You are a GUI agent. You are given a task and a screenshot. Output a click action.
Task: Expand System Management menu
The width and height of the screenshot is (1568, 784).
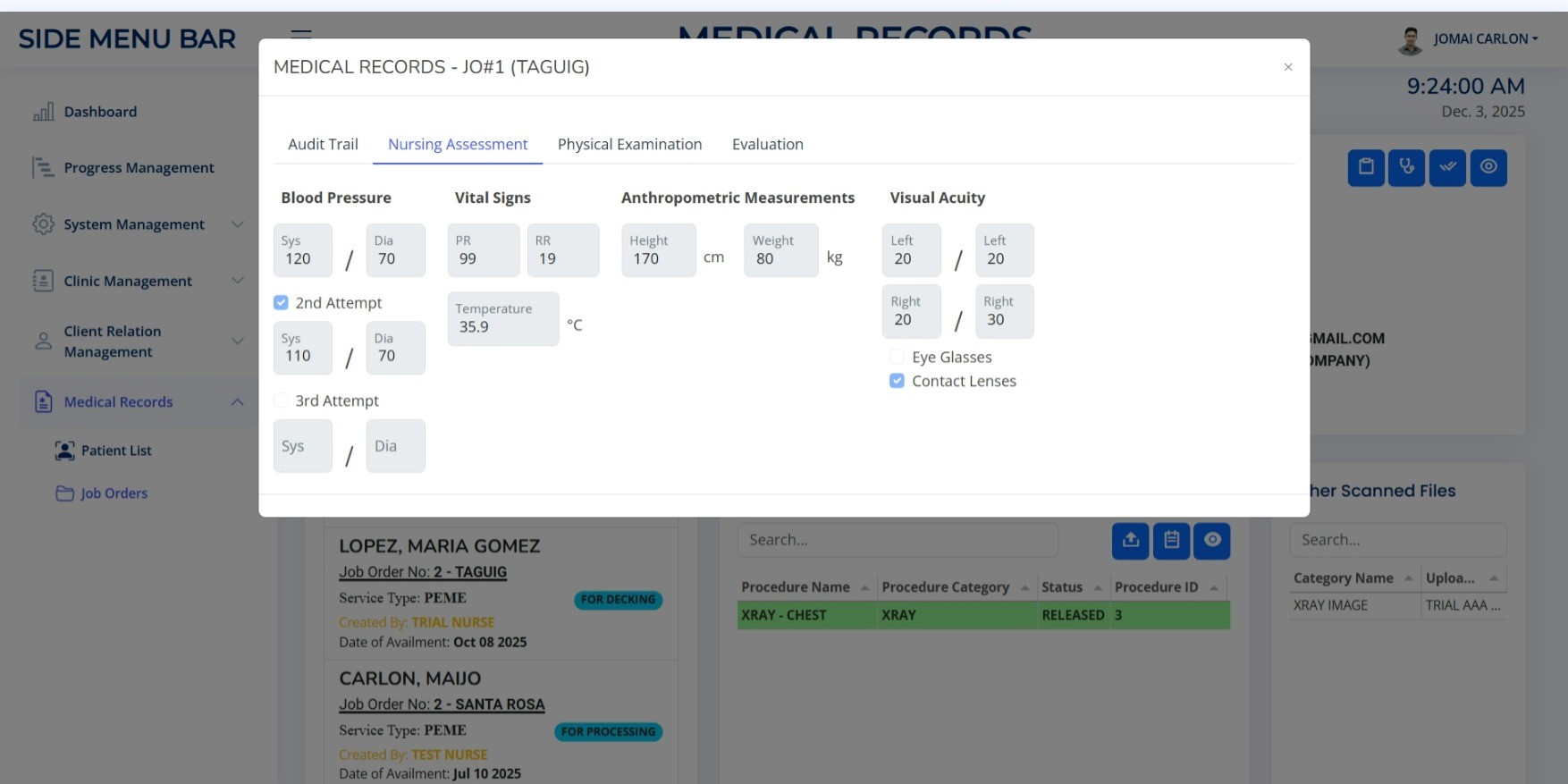coord(134,224)
